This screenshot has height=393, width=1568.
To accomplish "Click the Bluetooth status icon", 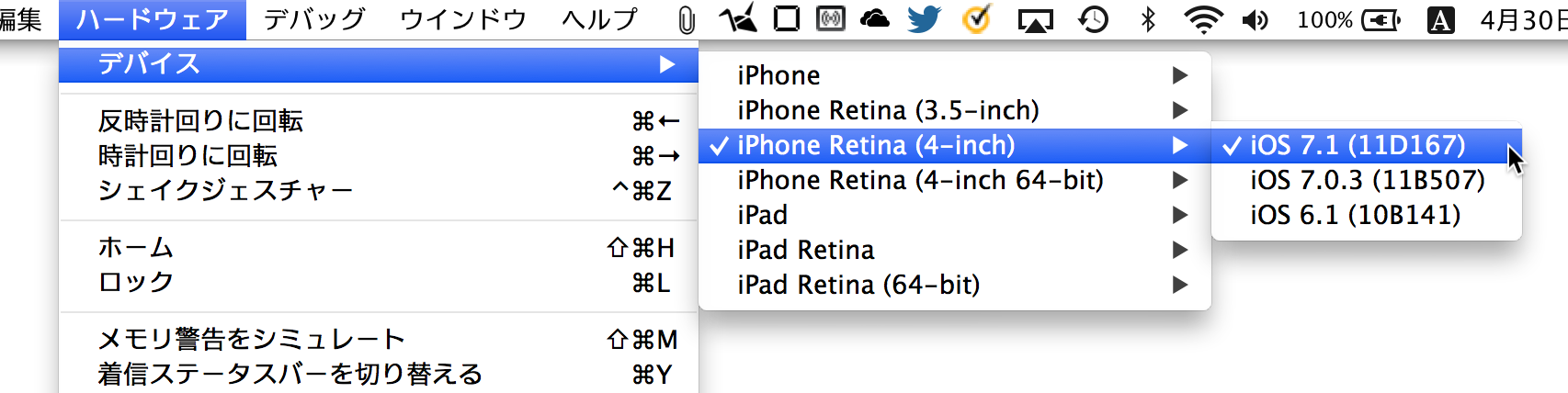I will (x=1148, y=19).
